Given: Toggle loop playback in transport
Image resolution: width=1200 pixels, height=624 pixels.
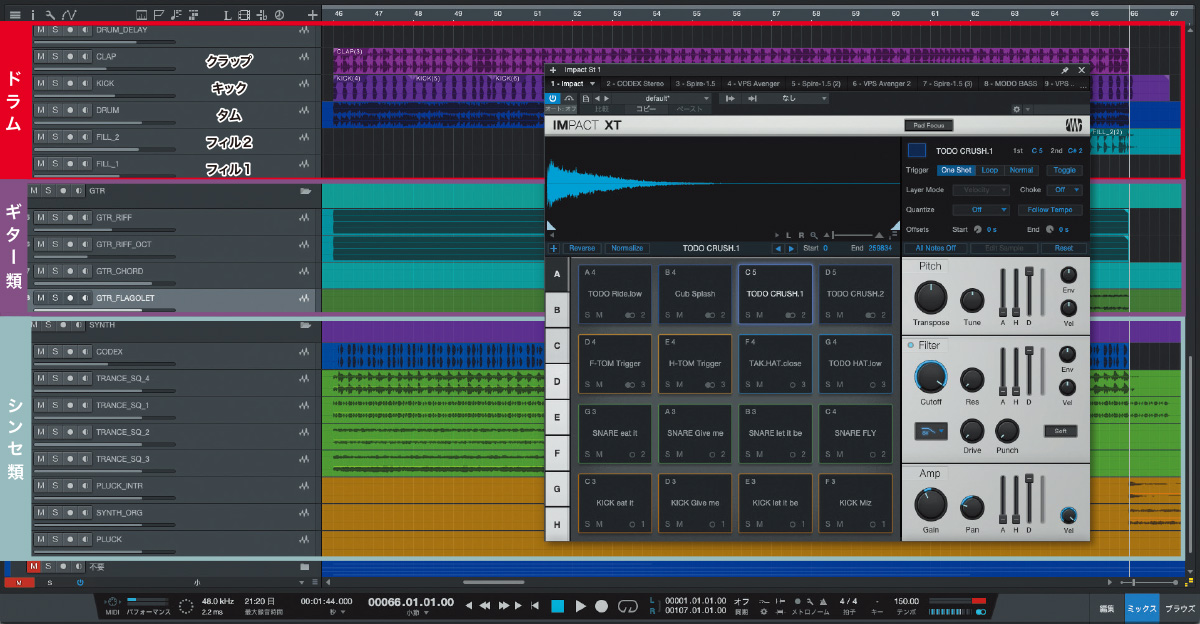Looking at the screenshot, I should [628, 606].
